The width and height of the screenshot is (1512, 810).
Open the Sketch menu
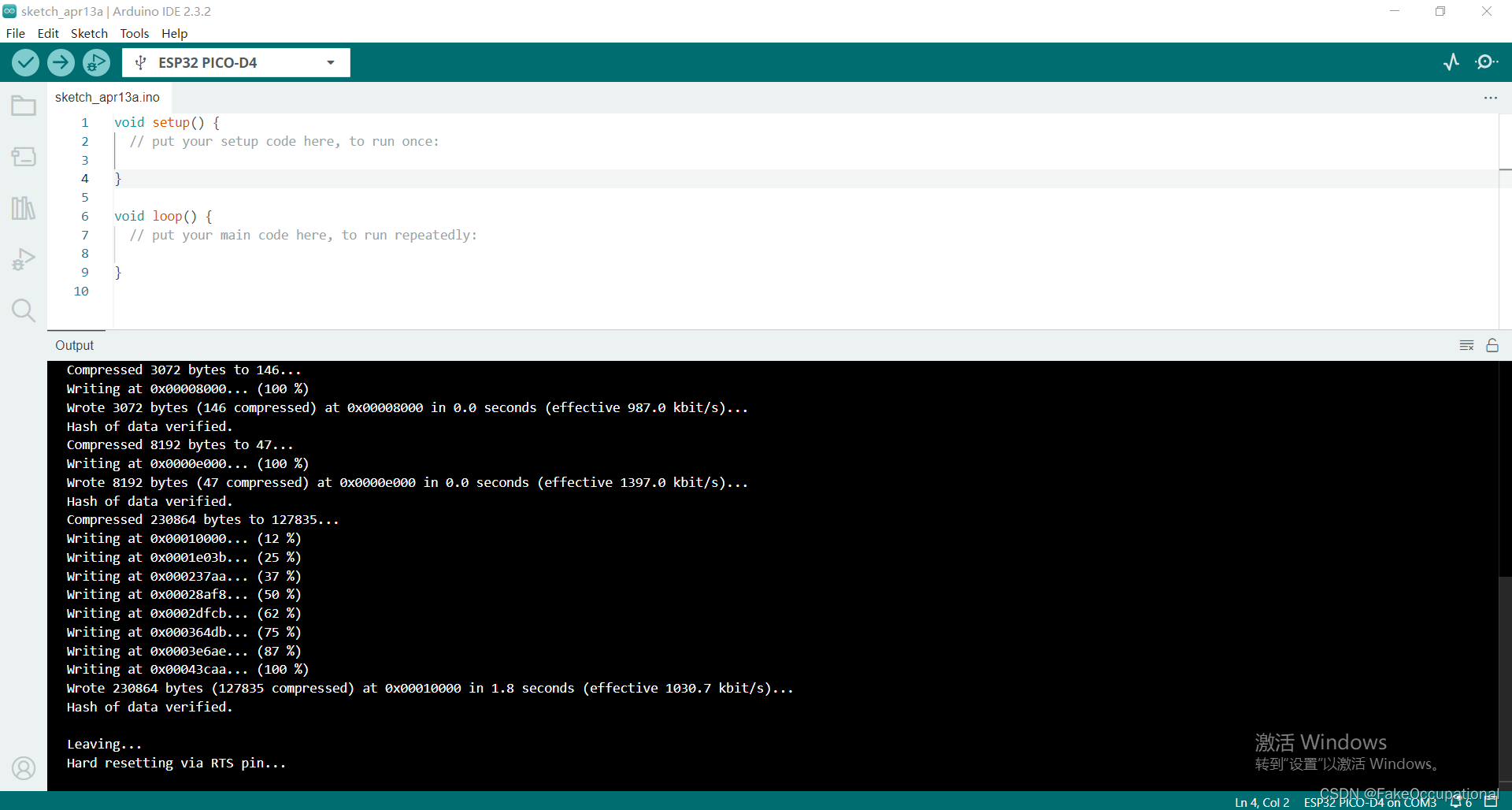[89, 33]
